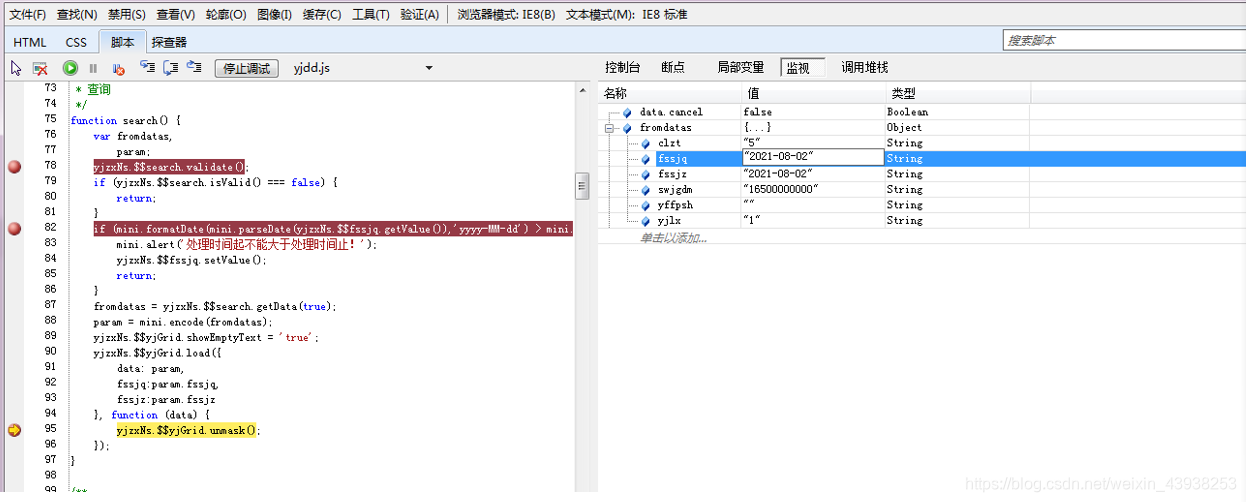Click the break-on-error icon

[118, 68]
